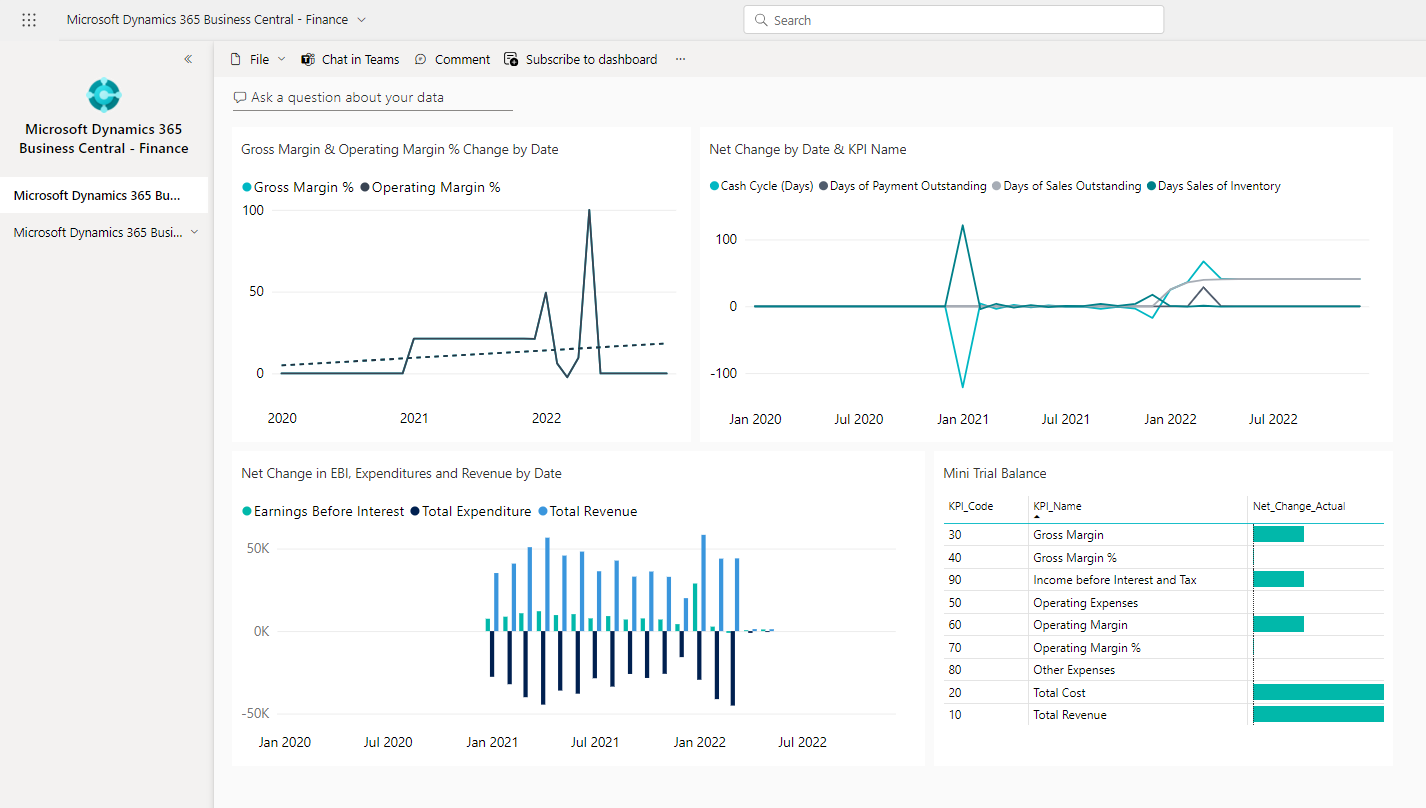Click the Chat in Teams icon
This screenshot has width=1426, height=808.
coord(308,59)
